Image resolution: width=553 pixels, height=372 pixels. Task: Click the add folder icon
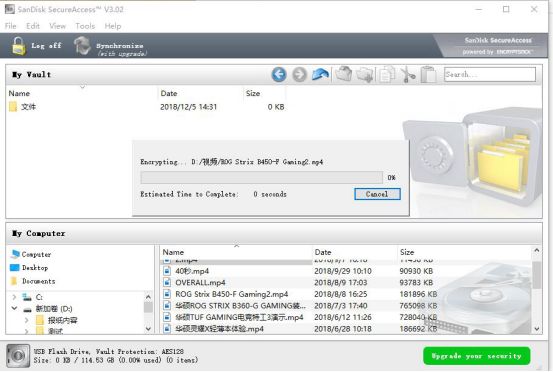[344, 74]
